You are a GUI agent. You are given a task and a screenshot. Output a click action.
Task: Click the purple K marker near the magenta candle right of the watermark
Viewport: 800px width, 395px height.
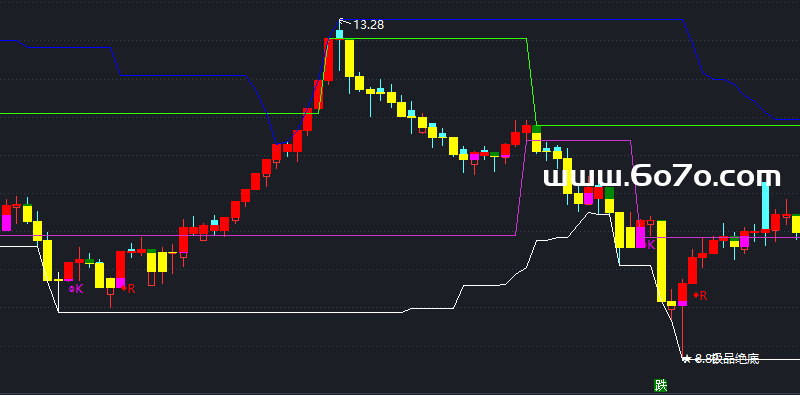[651, 245]
